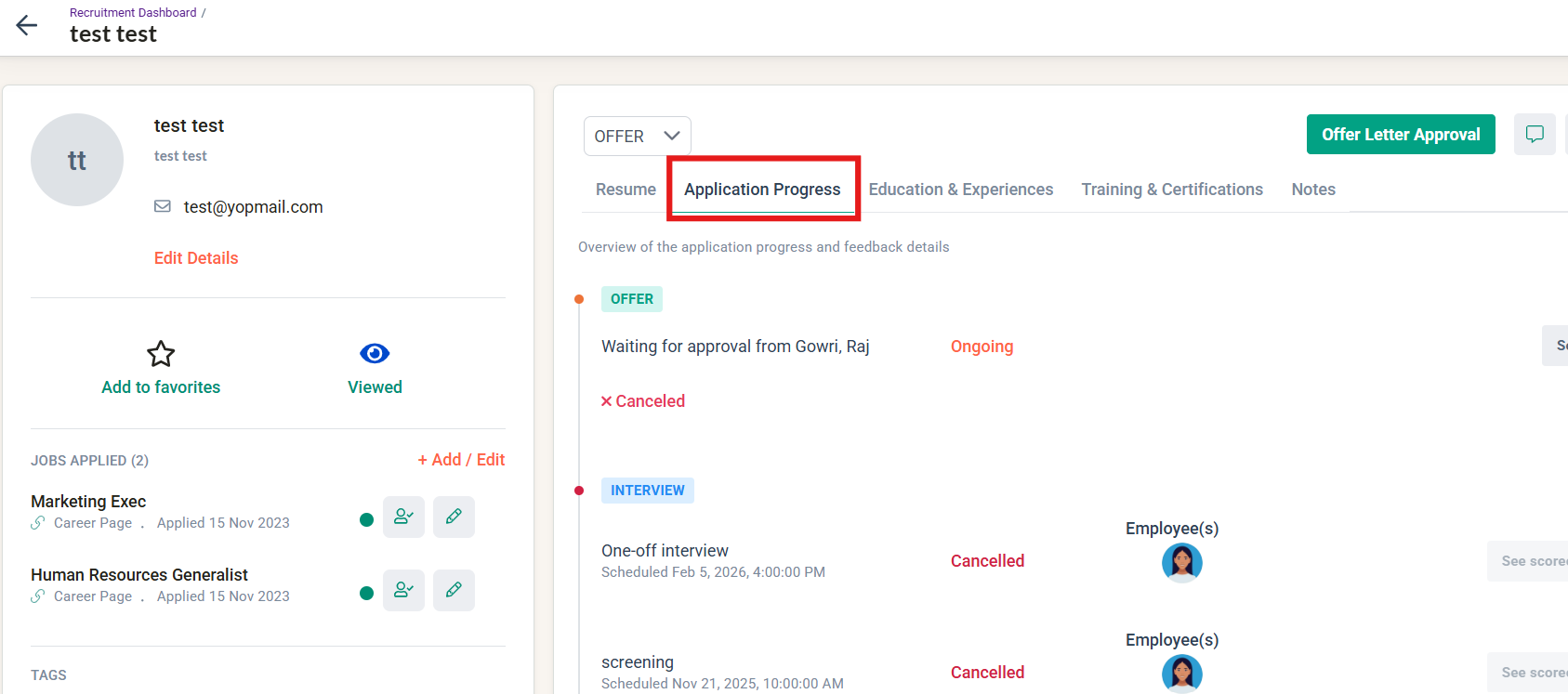This screenshot has width=1568, height=694.
Task: Open Recruitment Dashboard breadcrumb link
Action: point(133,13)
